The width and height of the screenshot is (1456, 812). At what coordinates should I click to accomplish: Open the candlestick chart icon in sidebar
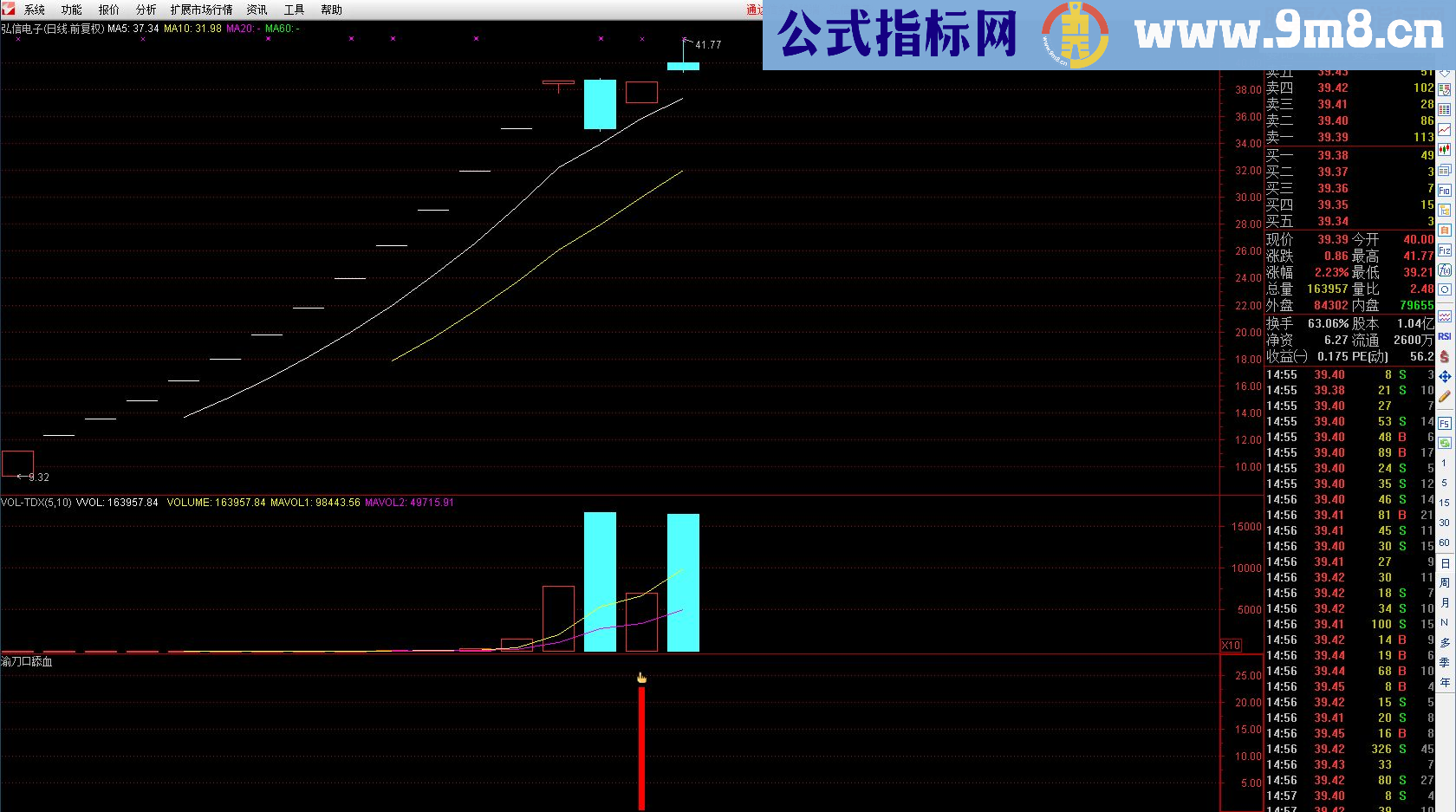[x=1445, y=150]
